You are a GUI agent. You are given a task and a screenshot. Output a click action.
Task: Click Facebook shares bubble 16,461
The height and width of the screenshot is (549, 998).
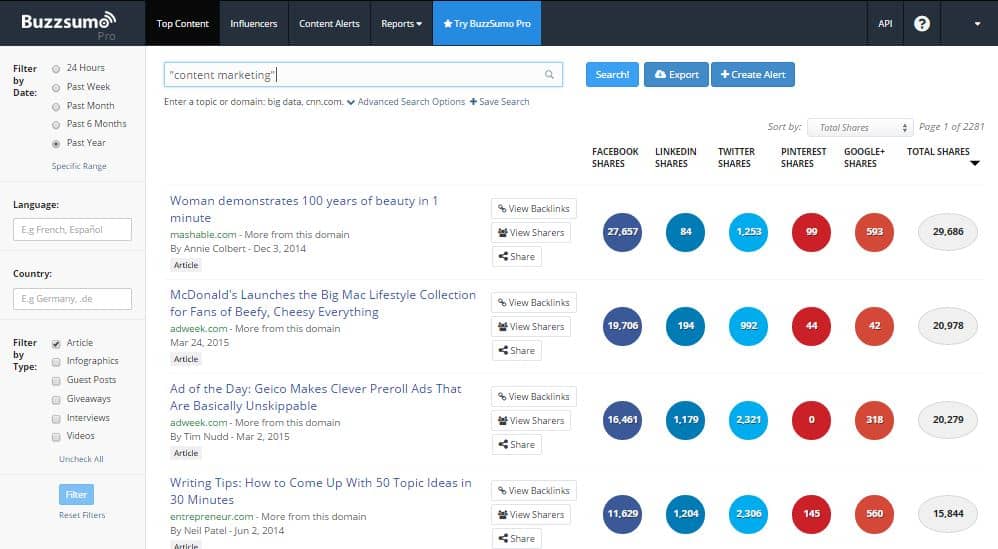(622, 420)
